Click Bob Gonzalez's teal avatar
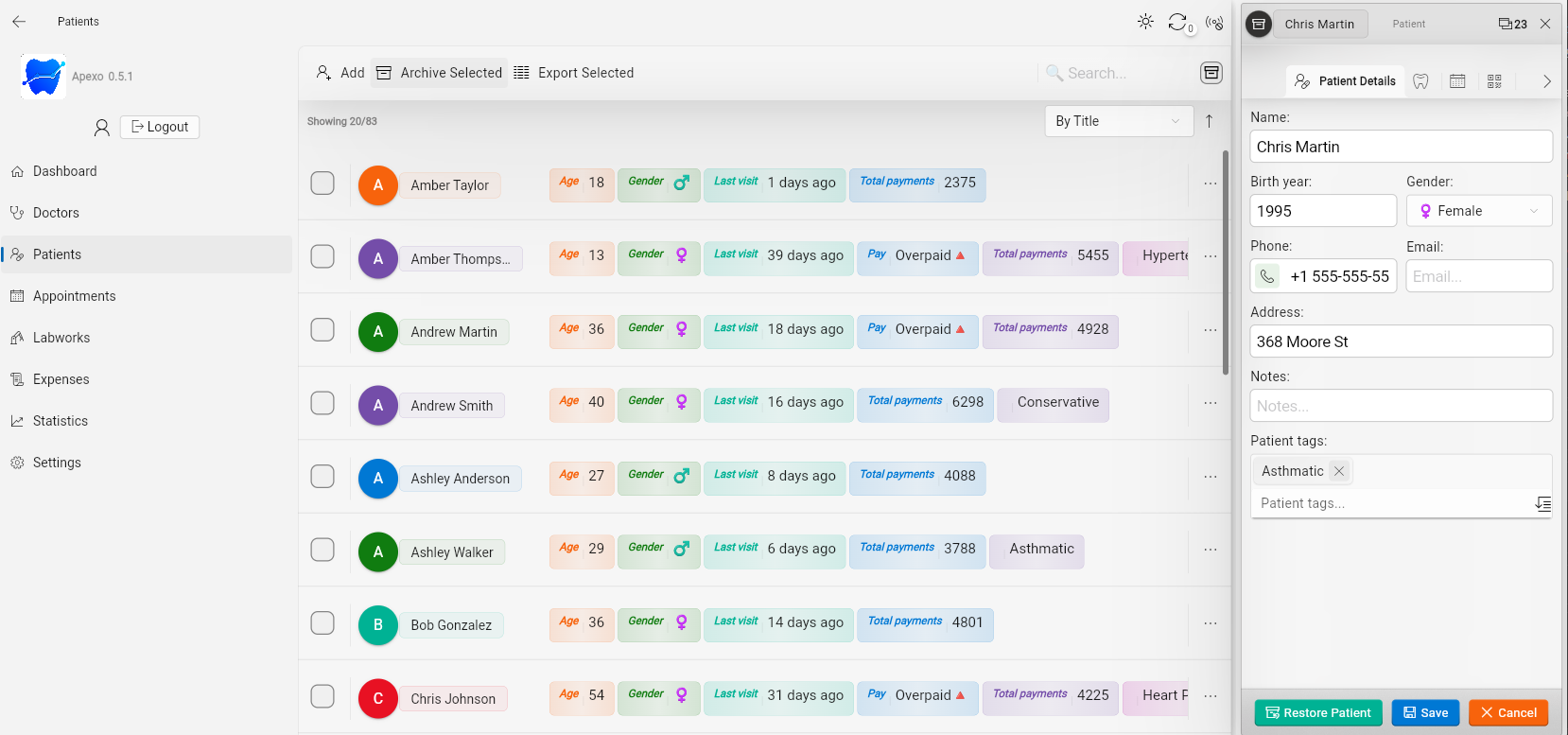 point(378,625)
